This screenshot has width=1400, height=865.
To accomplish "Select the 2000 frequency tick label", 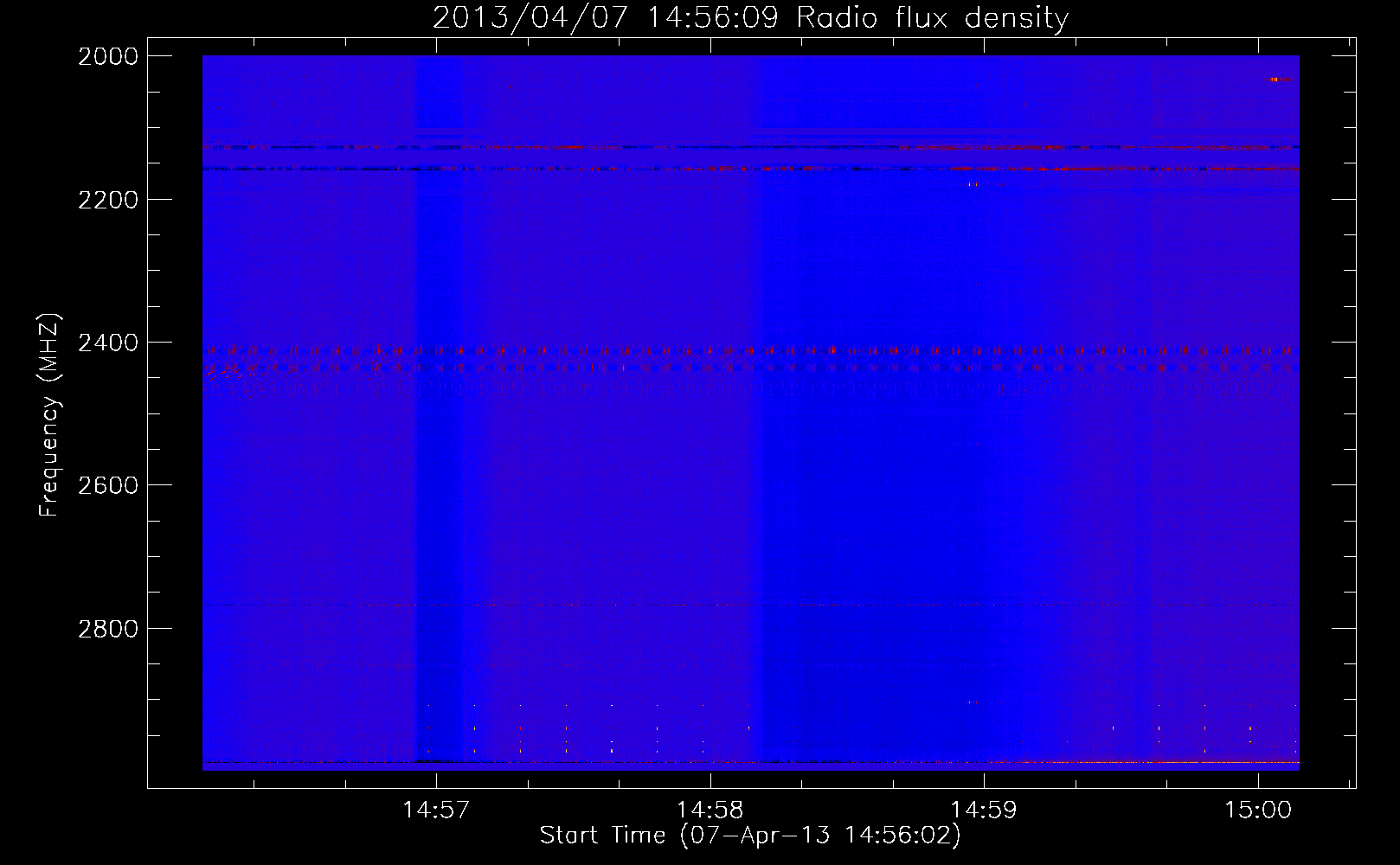I will [108, 56].
